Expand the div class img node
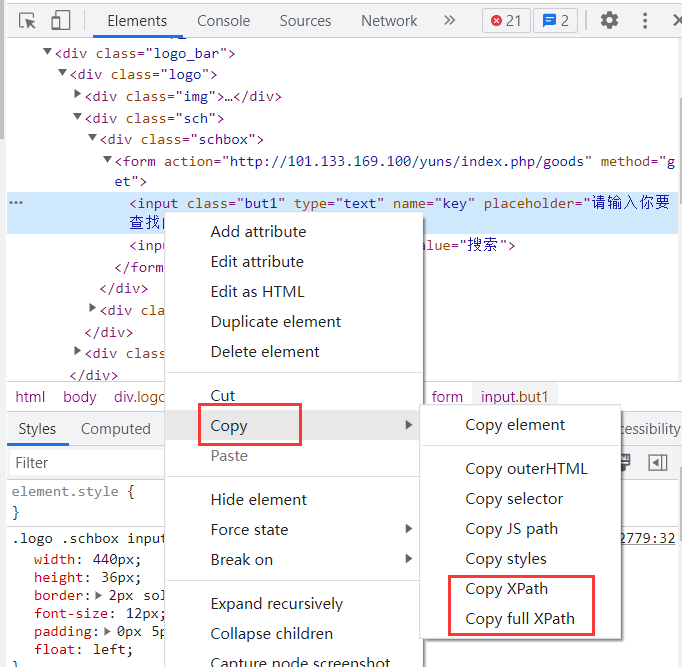The height and width of the screenshot is (667, 682). point(77,93)
